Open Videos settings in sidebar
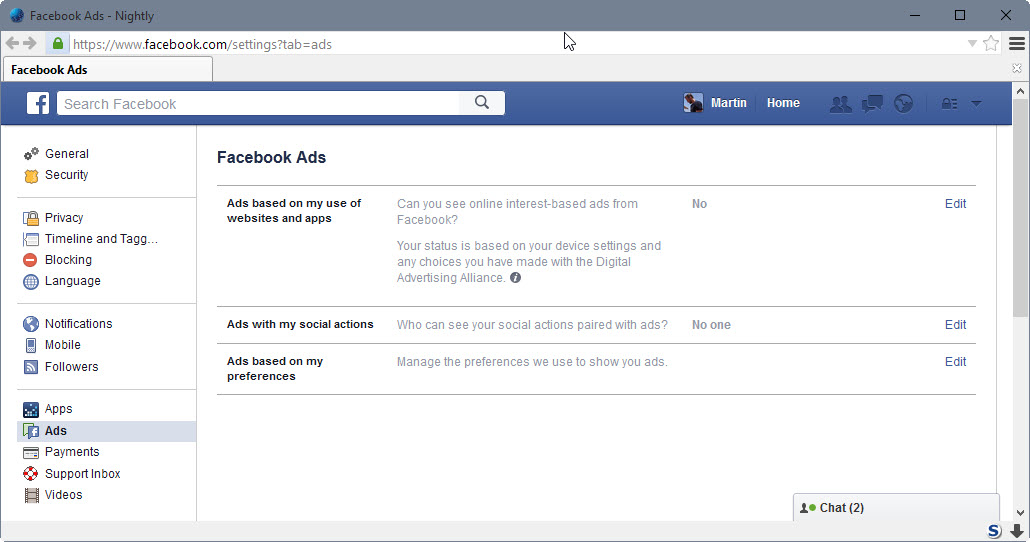Screen dimensions: 1030x542 coord(63,495)
